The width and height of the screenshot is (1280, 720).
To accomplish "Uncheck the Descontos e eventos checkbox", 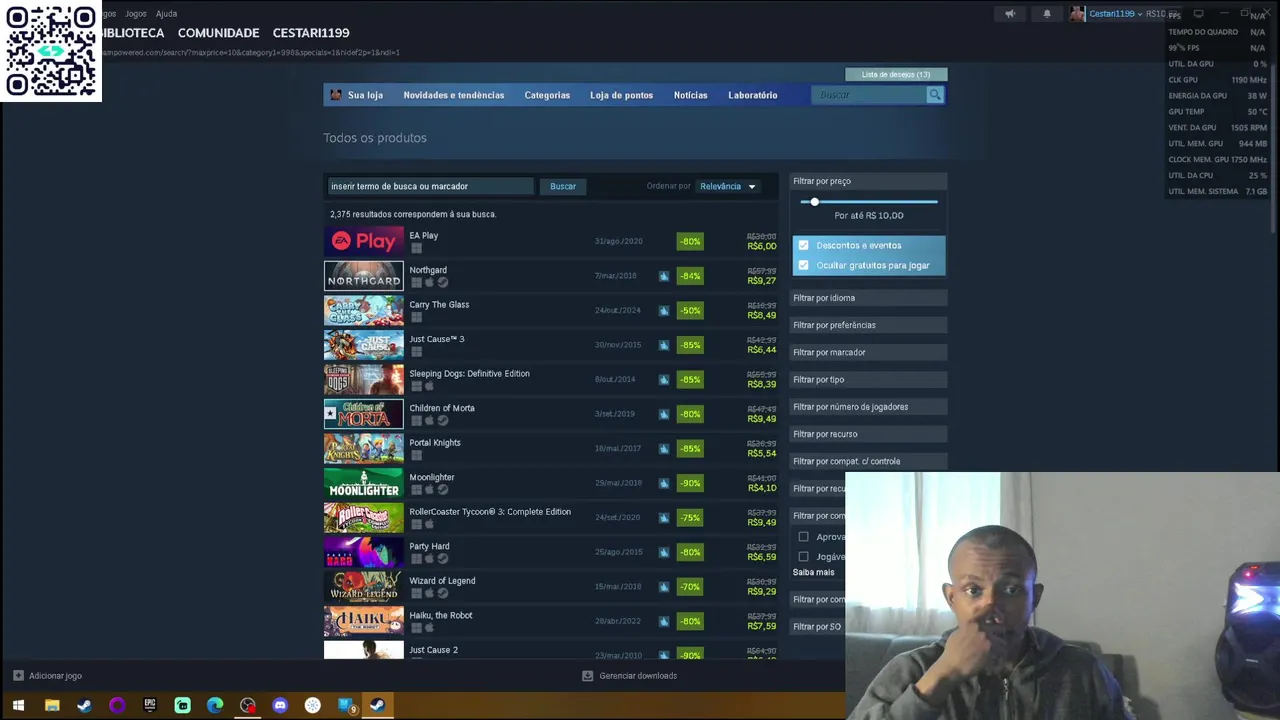I will [803, 245].
